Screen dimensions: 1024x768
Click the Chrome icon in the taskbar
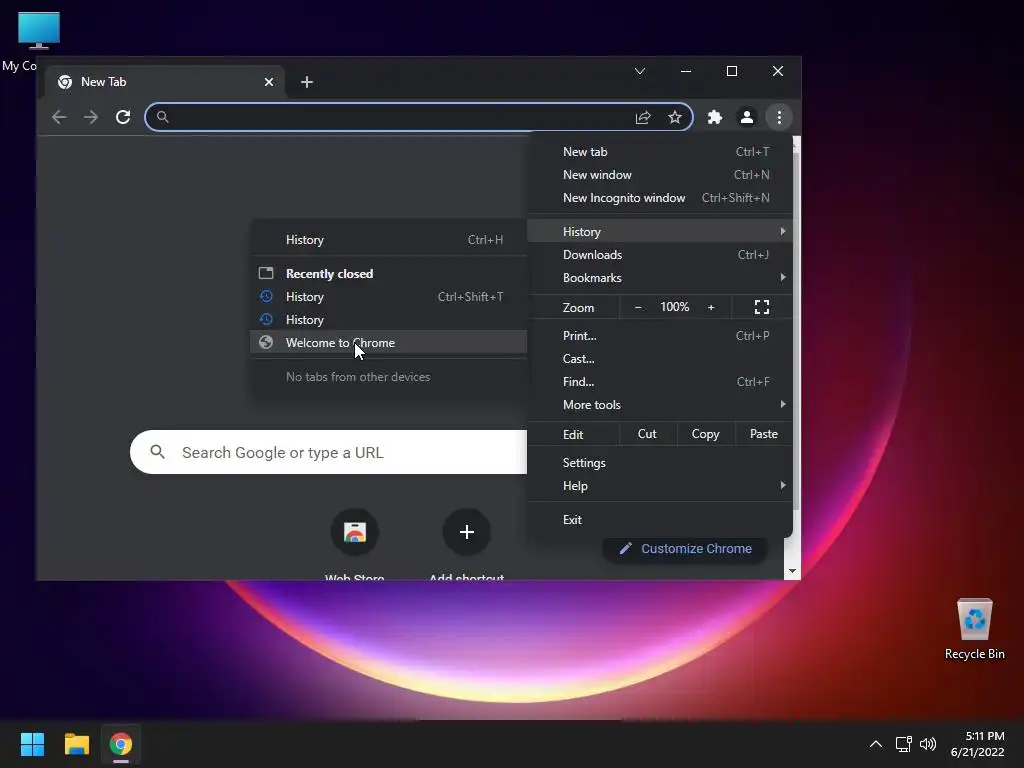(x=121, y=744)
